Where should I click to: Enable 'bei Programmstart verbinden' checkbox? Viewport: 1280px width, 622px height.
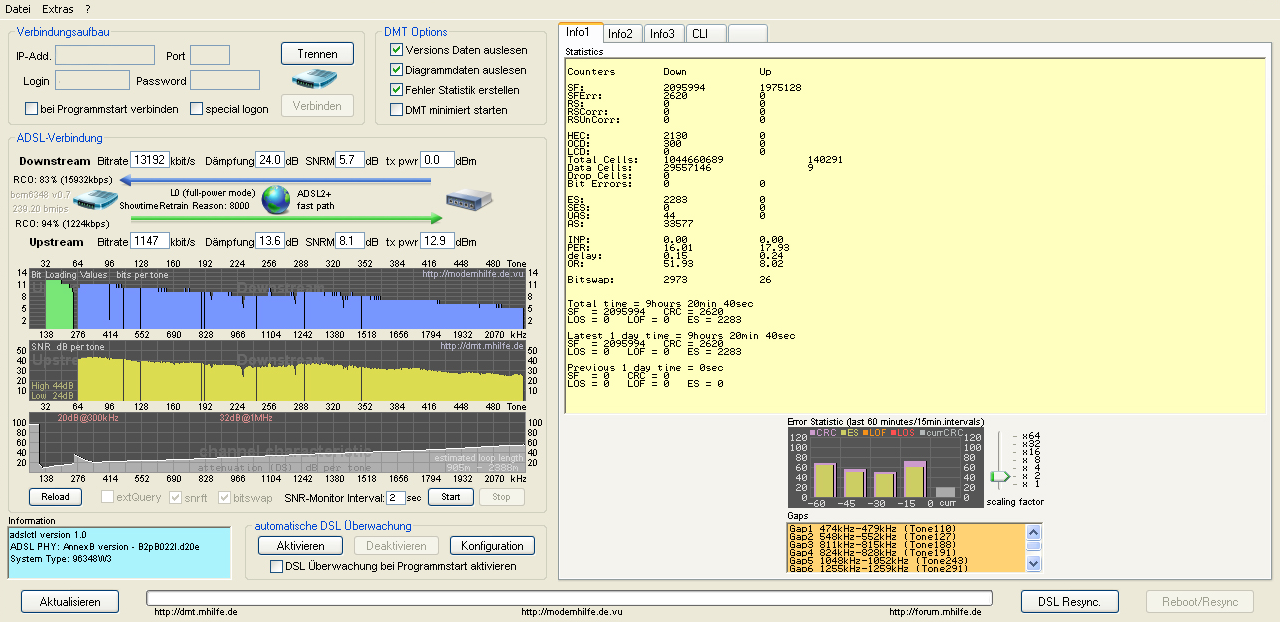pyautogui.click(x=31, y=109)
